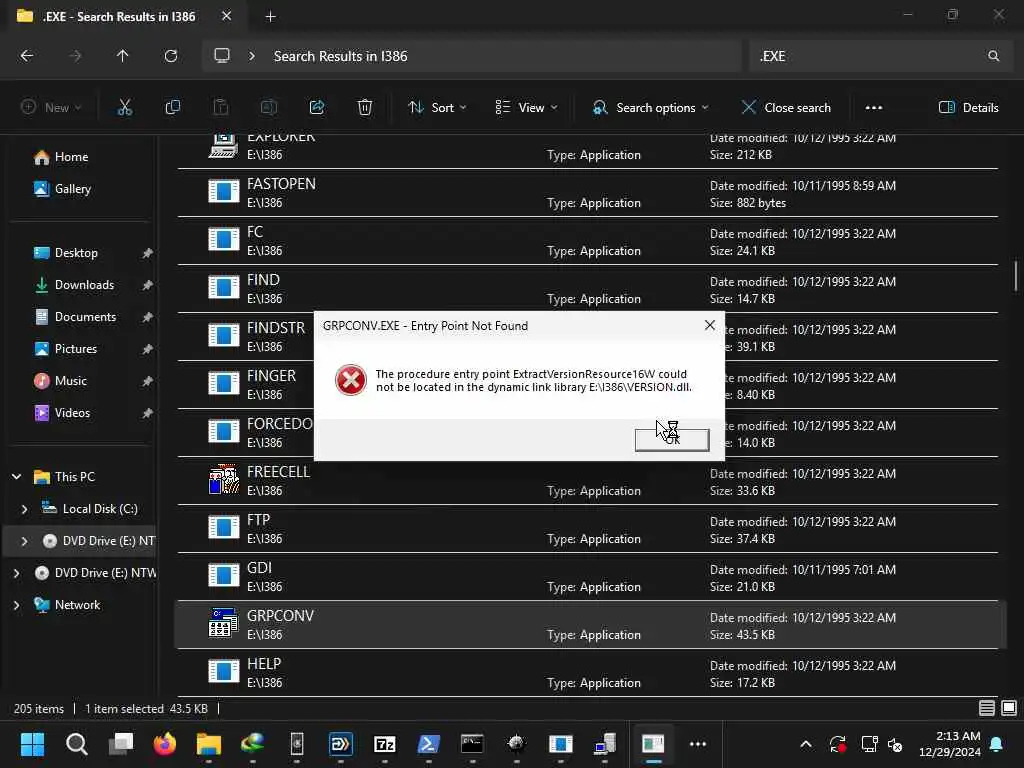Open PowerShell from the taskbar
This screenshot has height=768, width=1024.
(428, 744)
